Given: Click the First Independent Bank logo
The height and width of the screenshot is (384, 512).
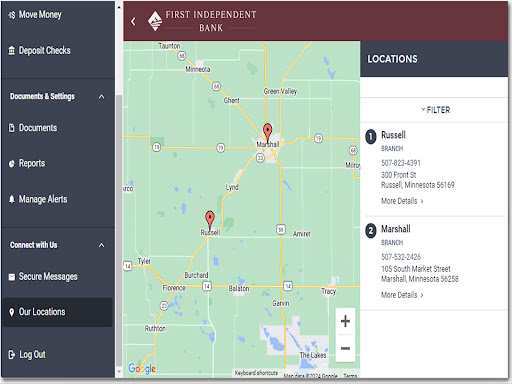Looking at the screenshot, I should click(x=202, y=21).
